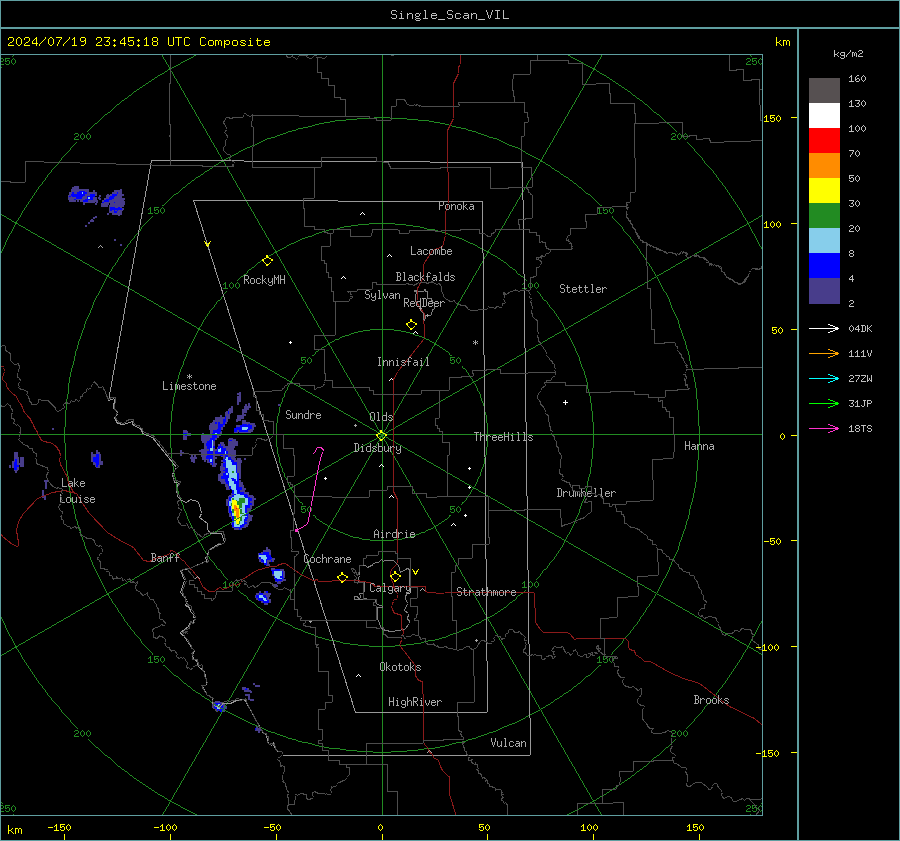Click the dark purple 2-4 swatch

click(824, 290)
